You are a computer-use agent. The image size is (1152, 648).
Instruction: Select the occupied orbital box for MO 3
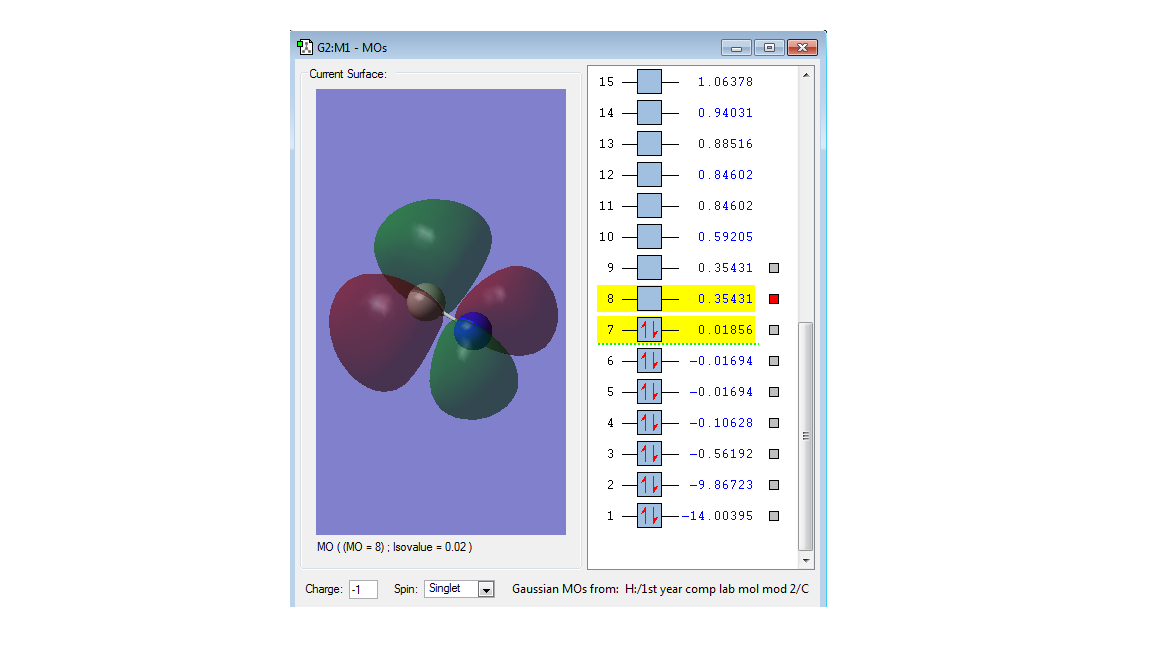pos(649,454)
